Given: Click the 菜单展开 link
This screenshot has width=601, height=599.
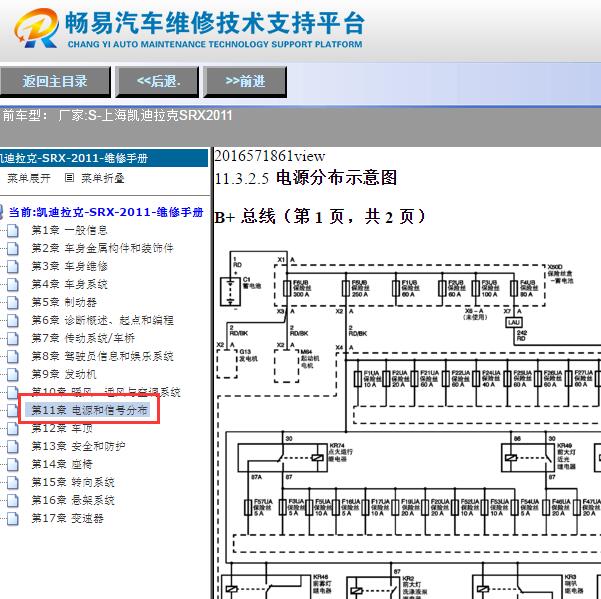Looking at the screenshot, I should pos(29,178).
